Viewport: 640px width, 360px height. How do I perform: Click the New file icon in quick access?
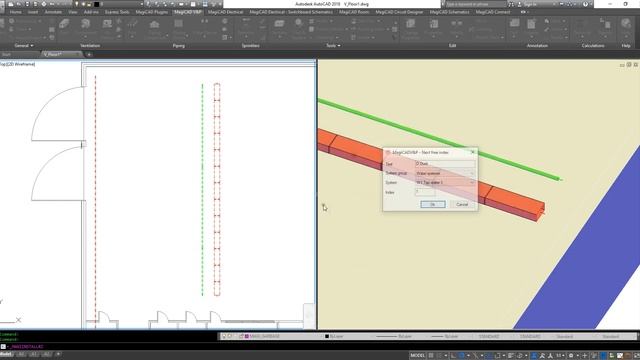(11, 4)
